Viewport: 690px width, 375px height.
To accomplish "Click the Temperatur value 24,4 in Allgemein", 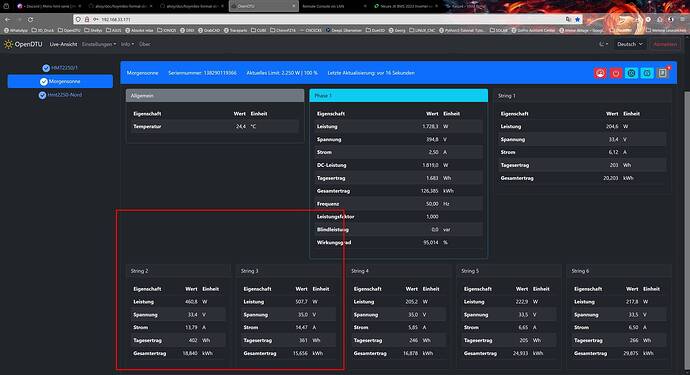I will [241, 126].
